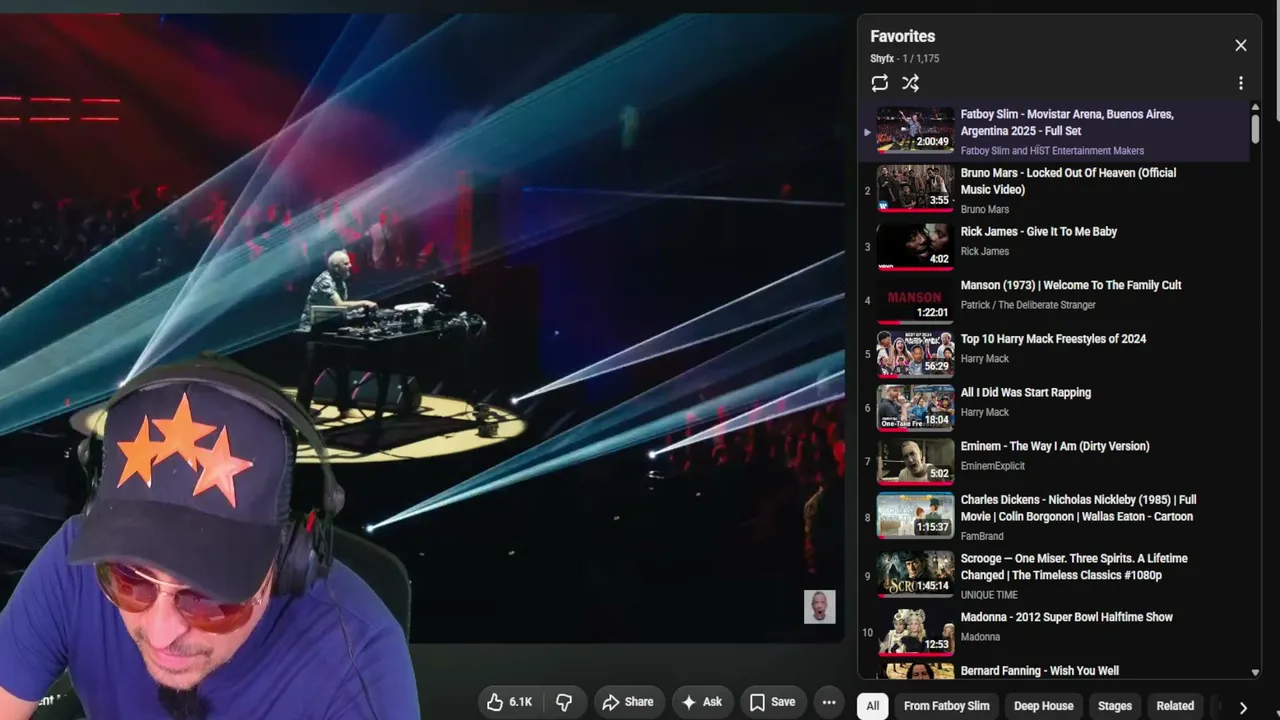Click the Ask button
Screen dimensions: 1280x720
pyautogui.click(x=702, y=702)
